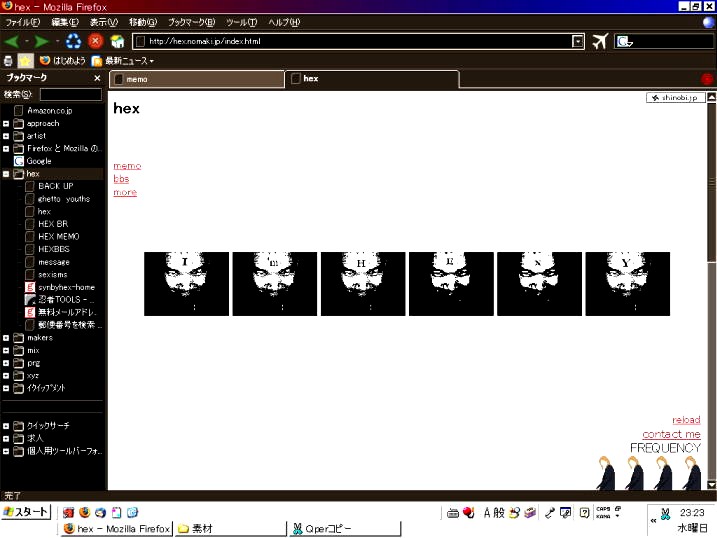
Task: Open the ファイル menu
Action: pos(22,22)
